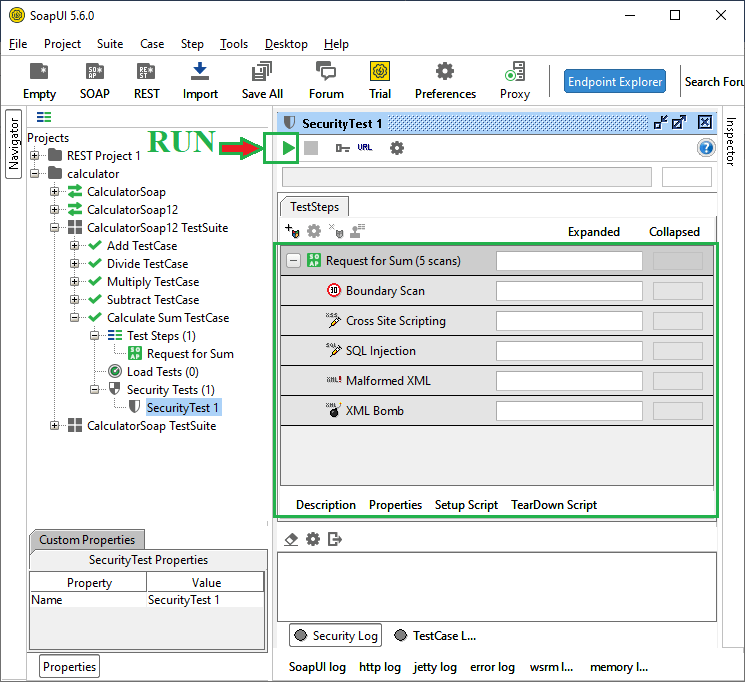
Task: Open the error log tab
Action: [492, 667]
